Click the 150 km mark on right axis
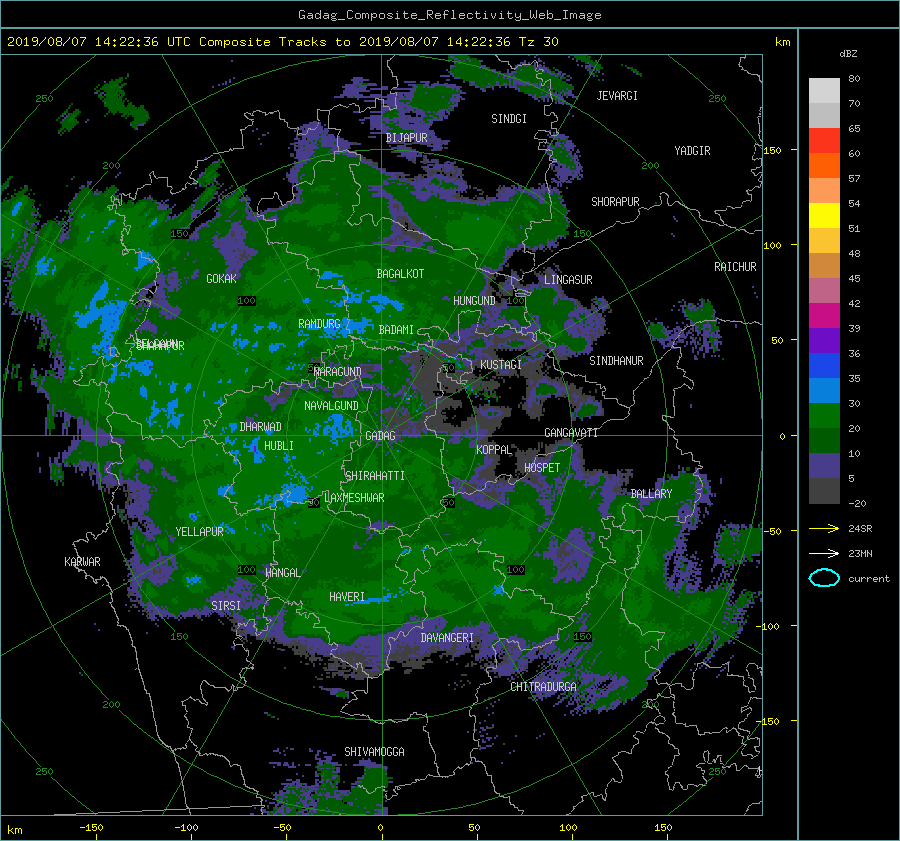Viewport: 900px width, 841px height. 772,150
